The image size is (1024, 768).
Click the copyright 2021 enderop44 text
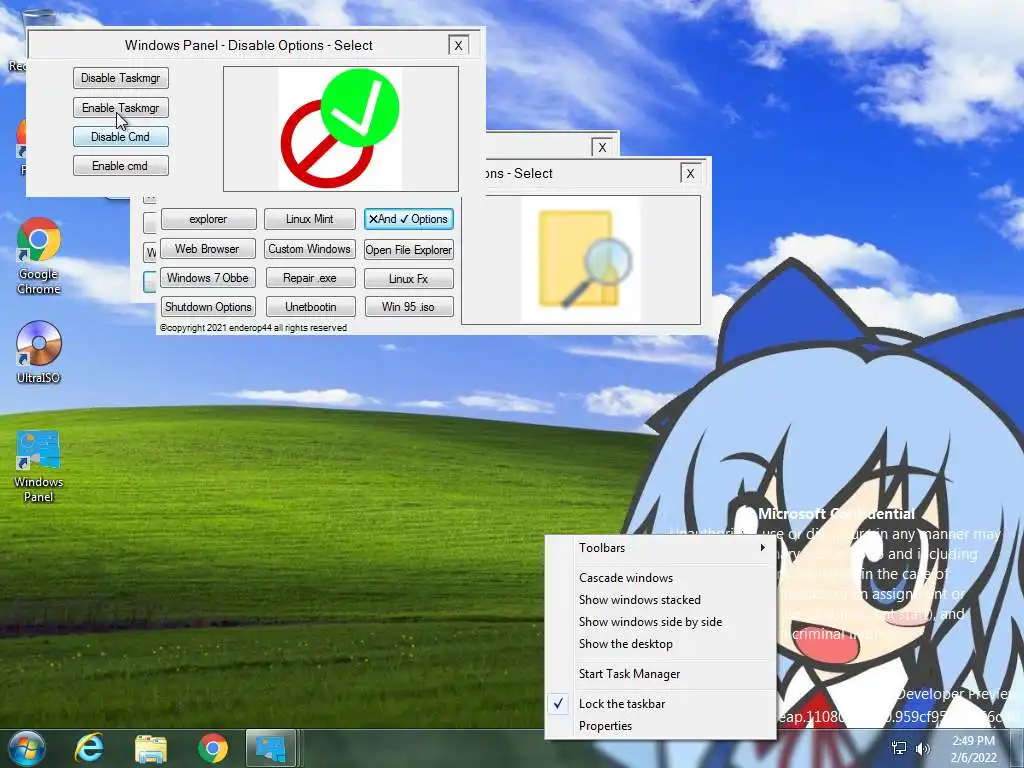(253, 328)
